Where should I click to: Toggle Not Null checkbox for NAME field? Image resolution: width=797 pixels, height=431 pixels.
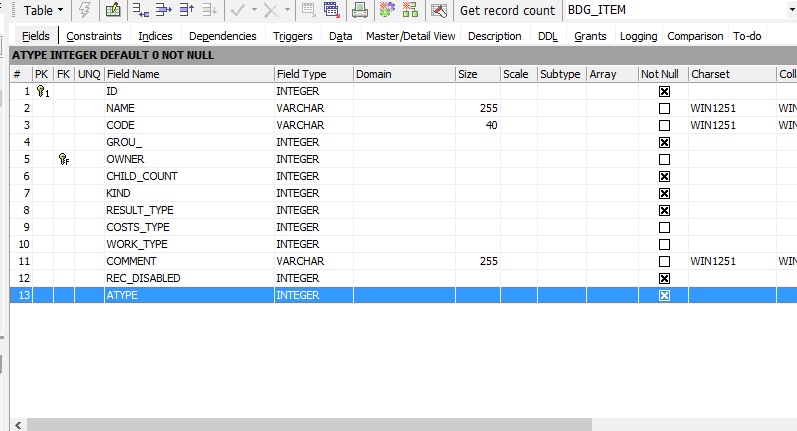pos(664,108)
